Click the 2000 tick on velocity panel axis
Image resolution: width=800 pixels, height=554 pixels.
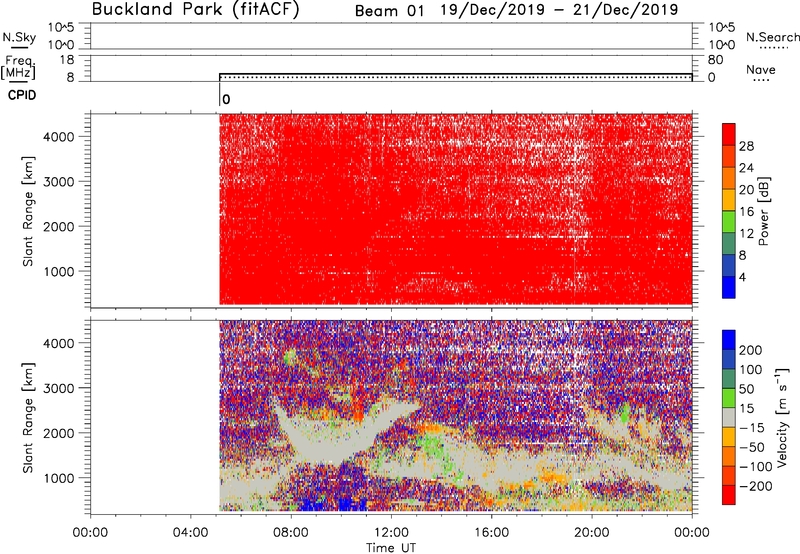coord(58,433)
